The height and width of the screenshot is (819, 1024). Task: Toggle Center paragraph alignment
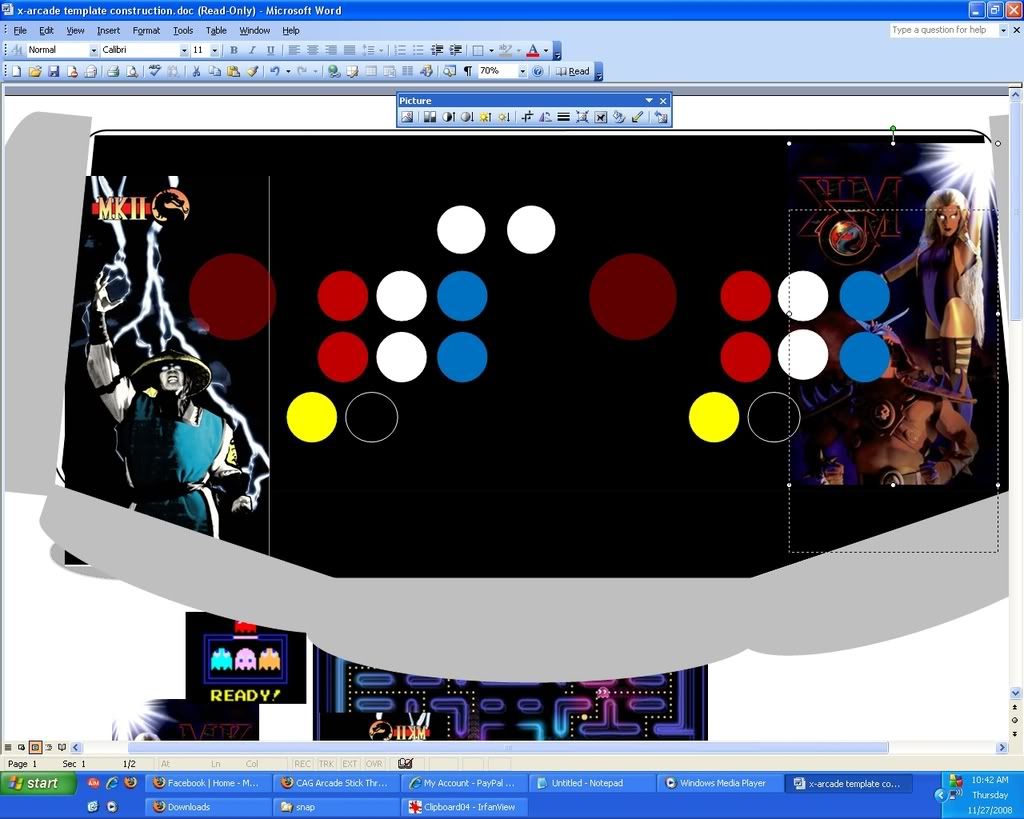coord(313,50)
